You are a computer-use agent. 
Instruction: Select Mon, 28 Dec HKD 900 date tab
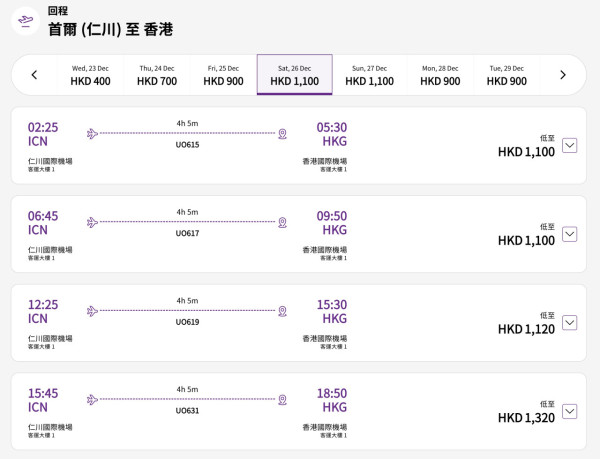(x=440, y=75)
